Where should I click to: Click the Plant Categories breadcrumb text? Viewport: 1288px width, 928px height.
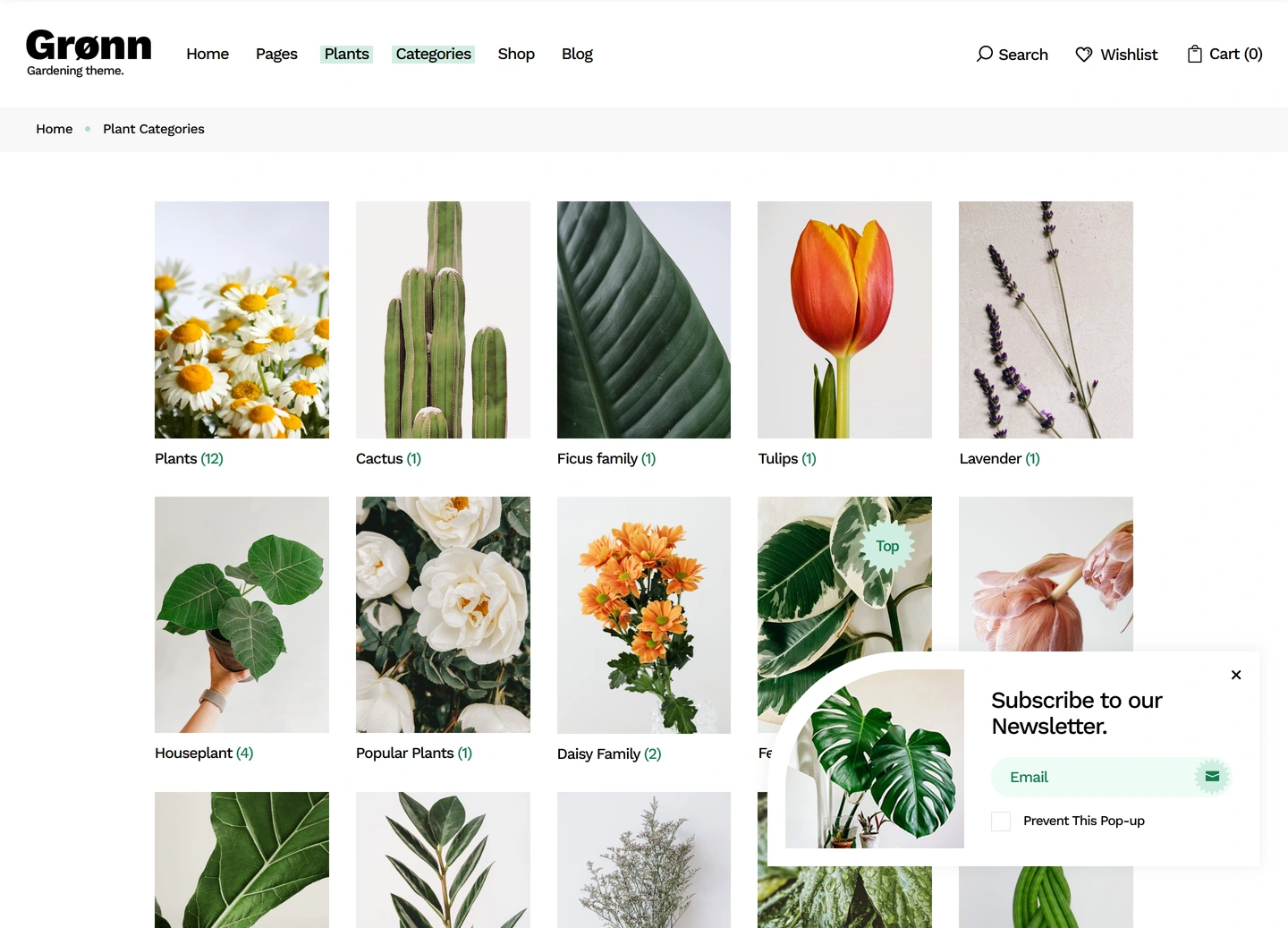(154, 129)
